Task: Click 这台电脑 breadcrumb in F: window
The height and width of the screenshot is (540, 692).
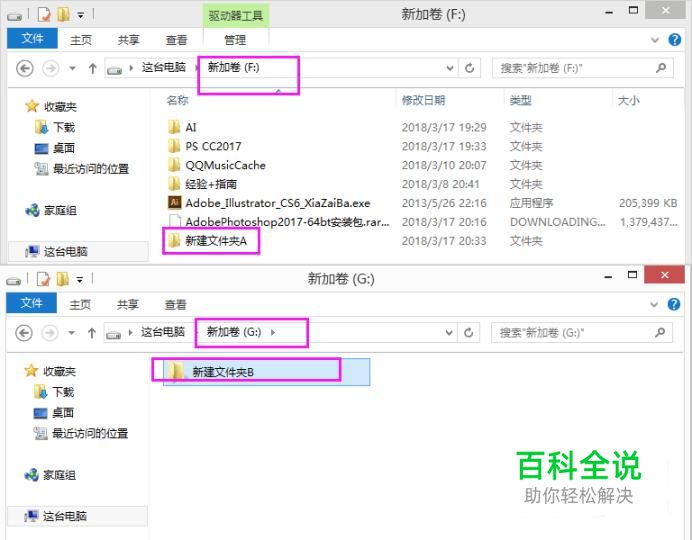Action: click(x=163, y=68)
